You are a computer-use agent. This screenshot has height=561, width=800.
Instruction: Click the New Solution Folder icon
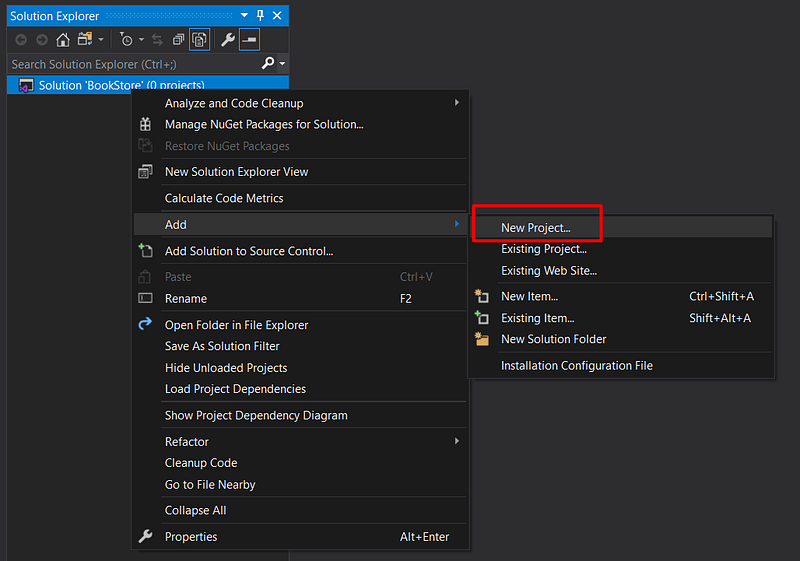pyautogui.click(x=482, y=339)
